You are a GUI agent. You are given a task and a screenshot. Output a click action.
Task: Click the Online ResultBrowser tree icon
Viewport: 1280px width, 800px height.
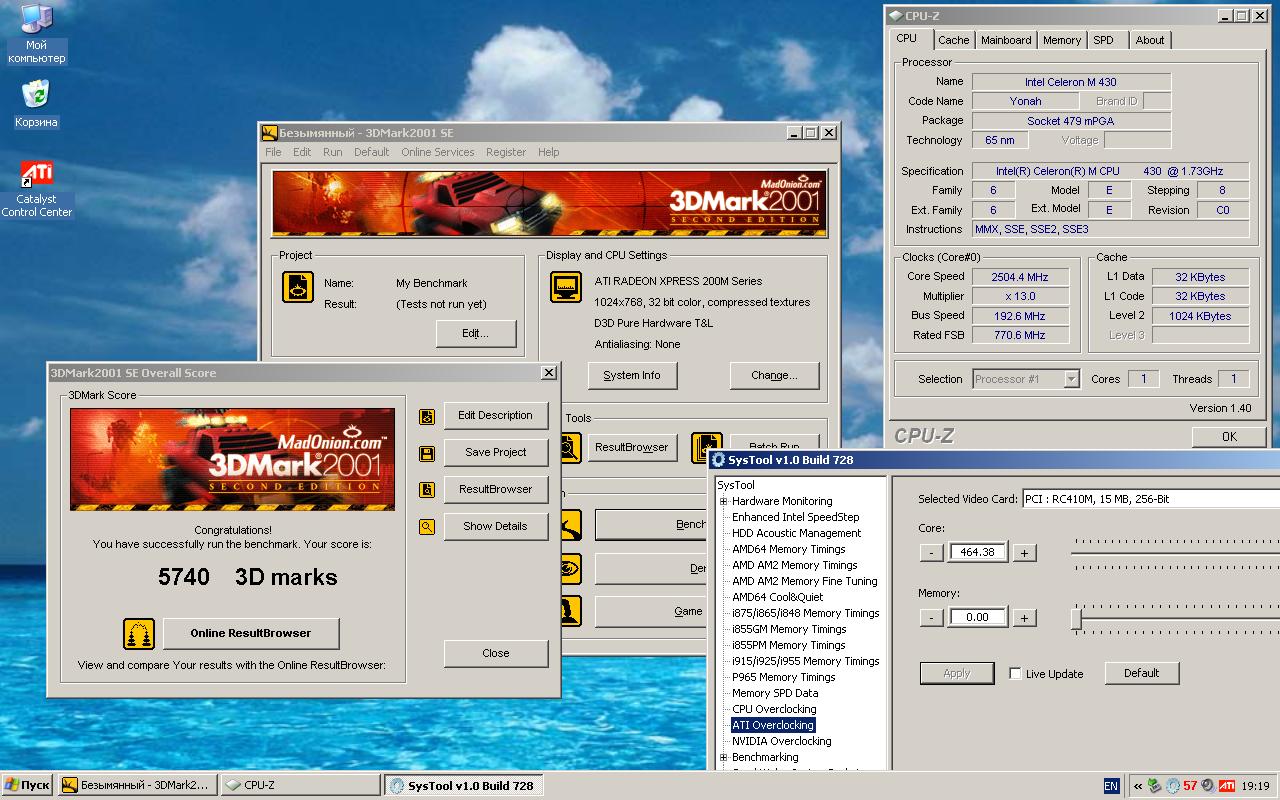139,634
